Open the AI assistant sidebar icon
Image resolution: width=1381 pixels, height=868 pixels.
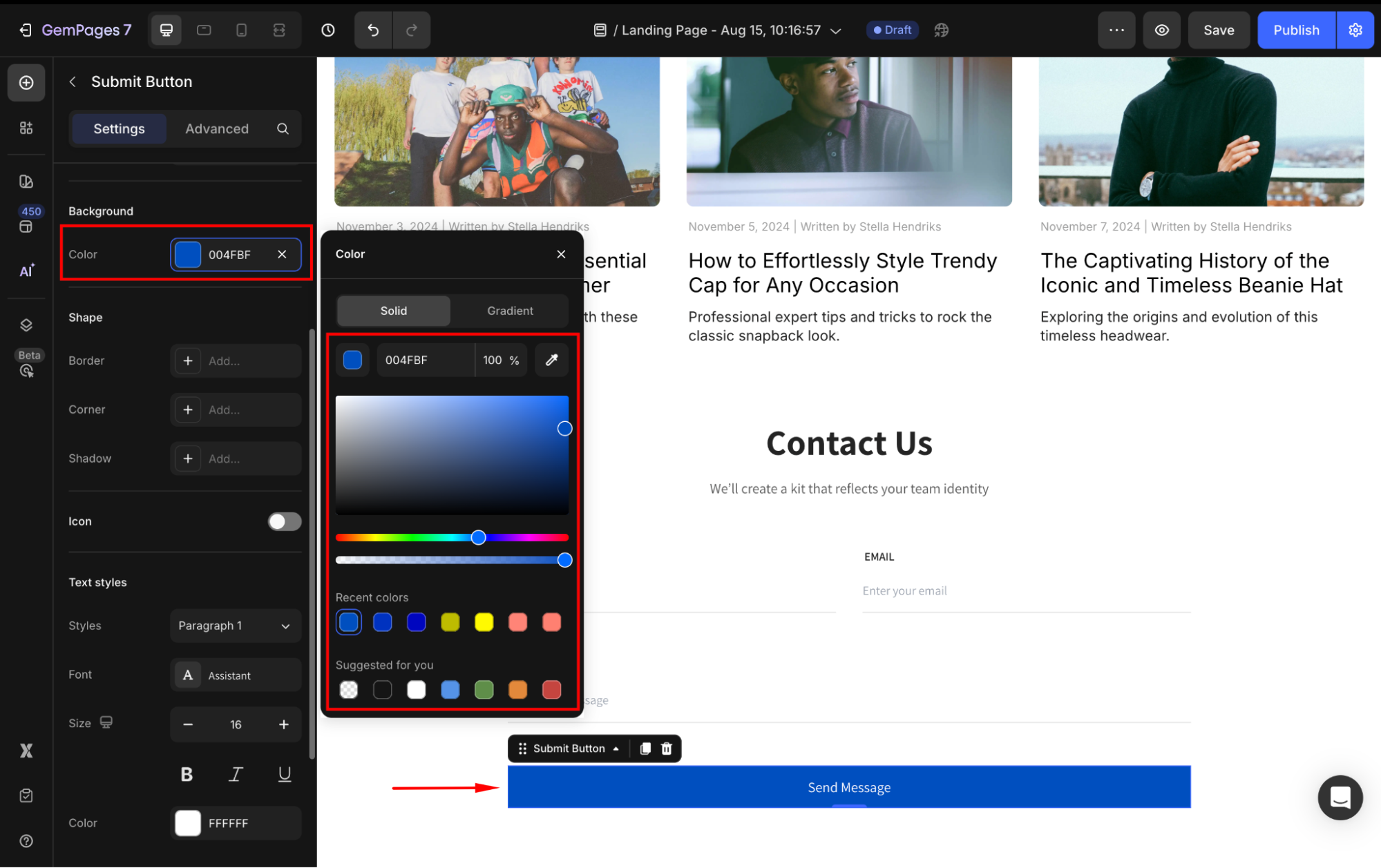click(x=26, y=271)
